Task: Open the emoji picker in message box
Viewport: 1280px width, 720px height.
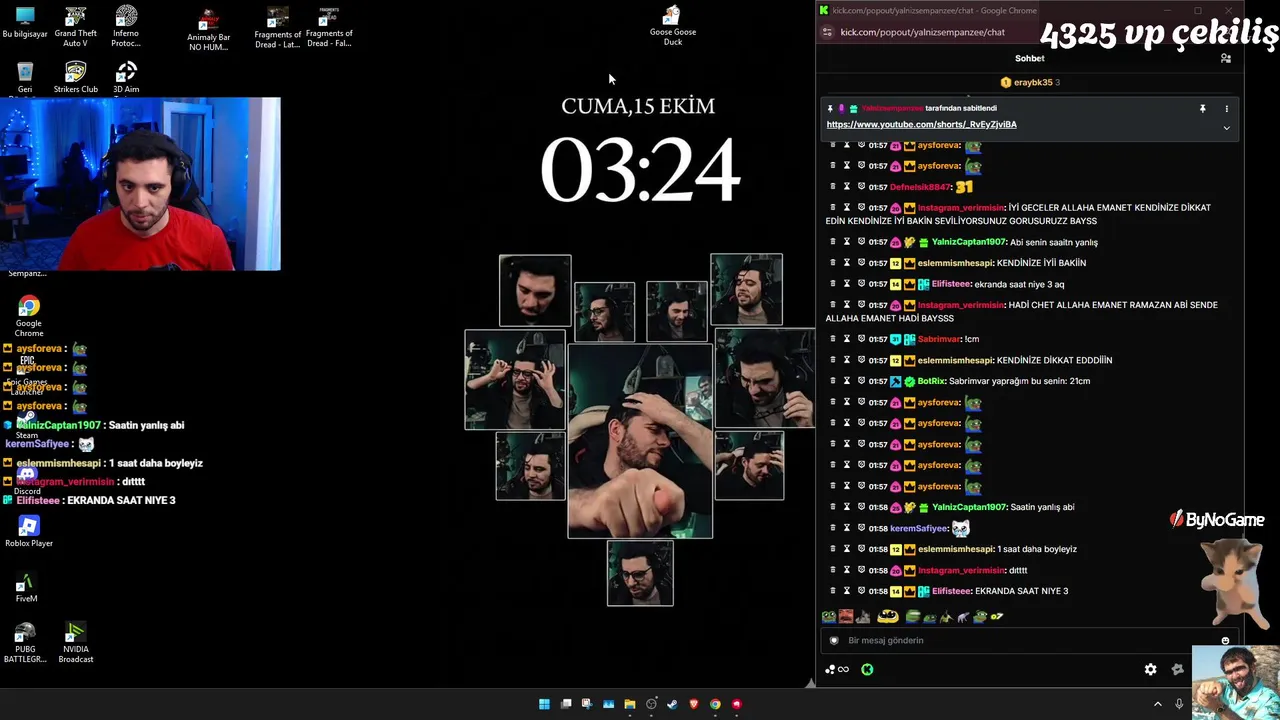Action: point(1225,641)
